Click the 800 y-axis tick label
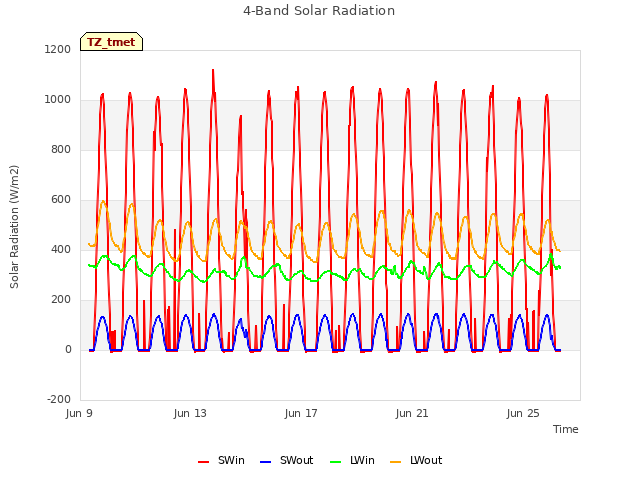 coord(61,149)
